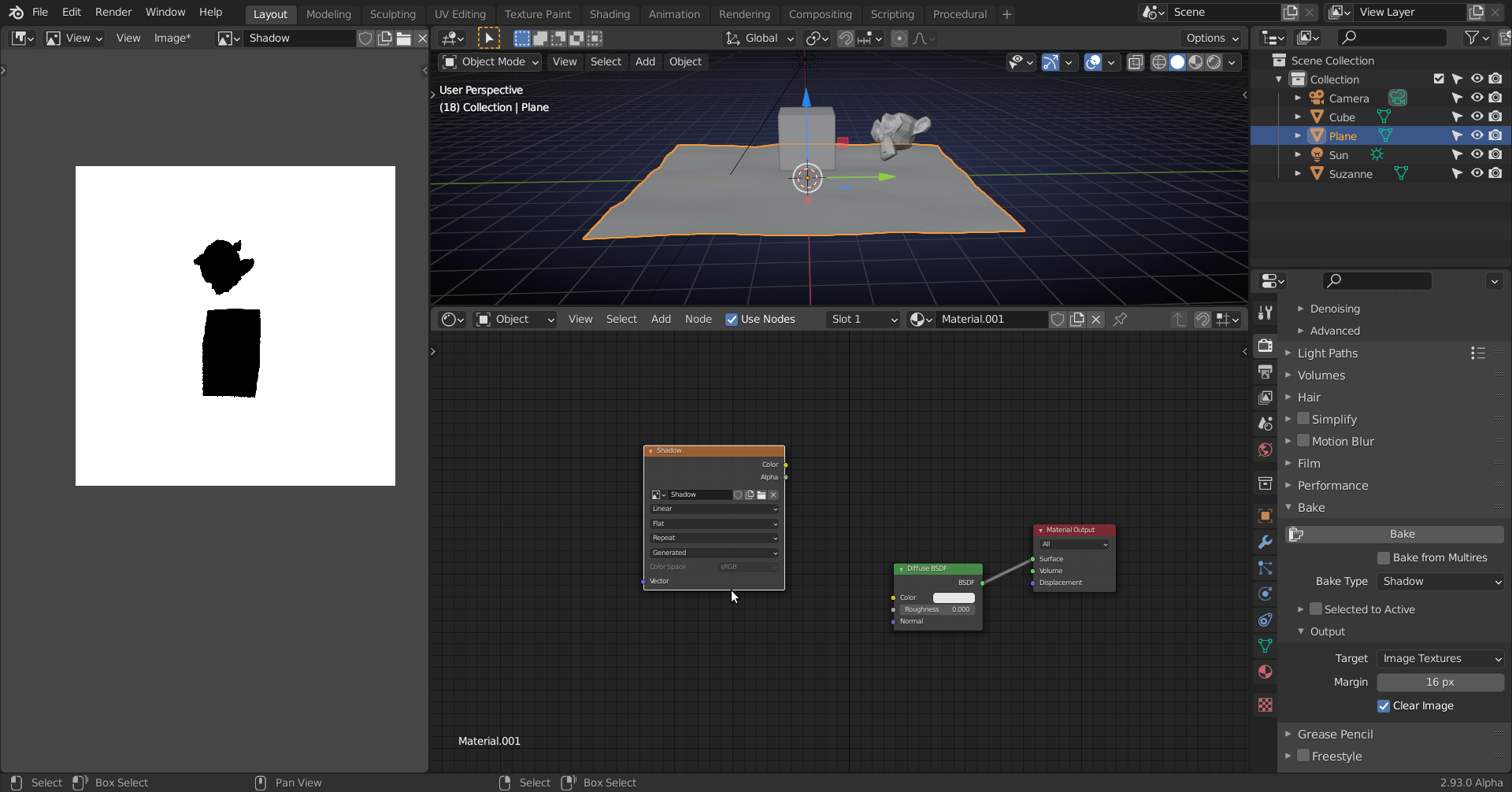Open the Render properties tab icon
1512x792 pixels.
click(1265, 346)
